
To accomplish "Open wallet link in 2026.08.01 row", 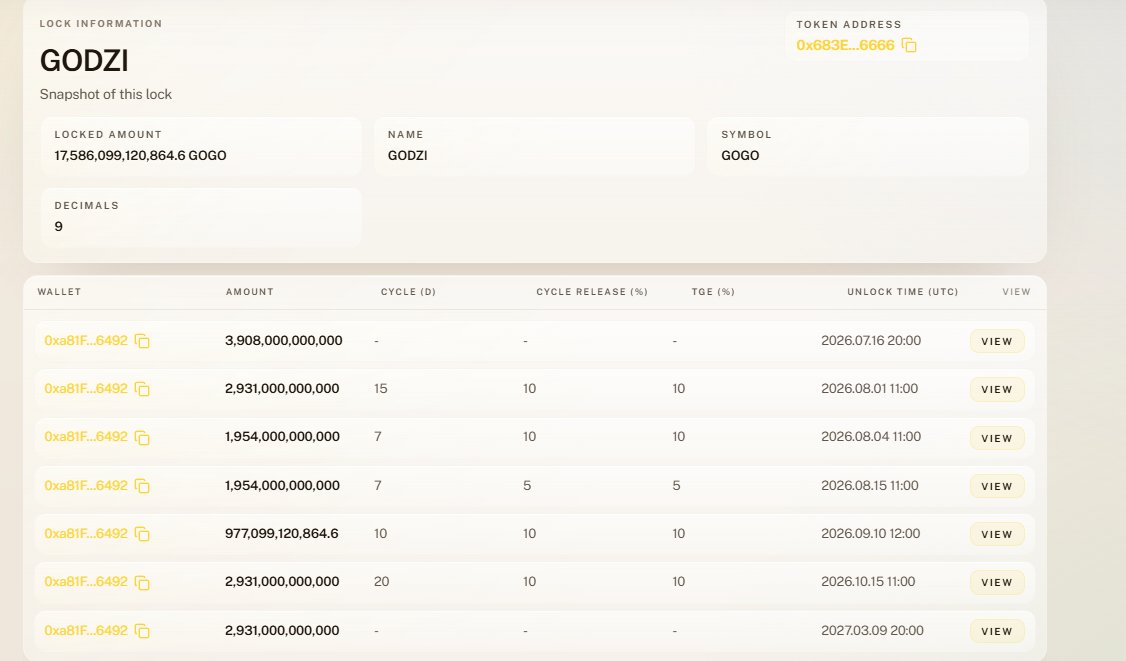I will point(85,389).
